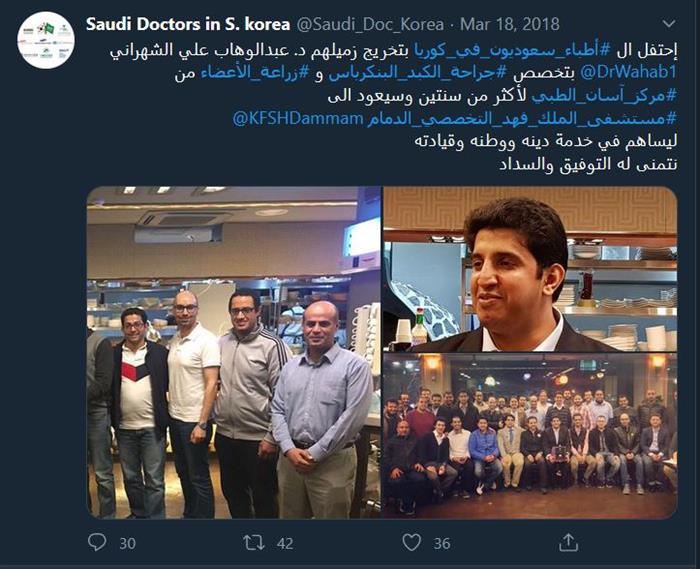Visit the @Saudi_Doc_Korea handle
This screenshot has width=700, height=569.
(x=370, y=25)
